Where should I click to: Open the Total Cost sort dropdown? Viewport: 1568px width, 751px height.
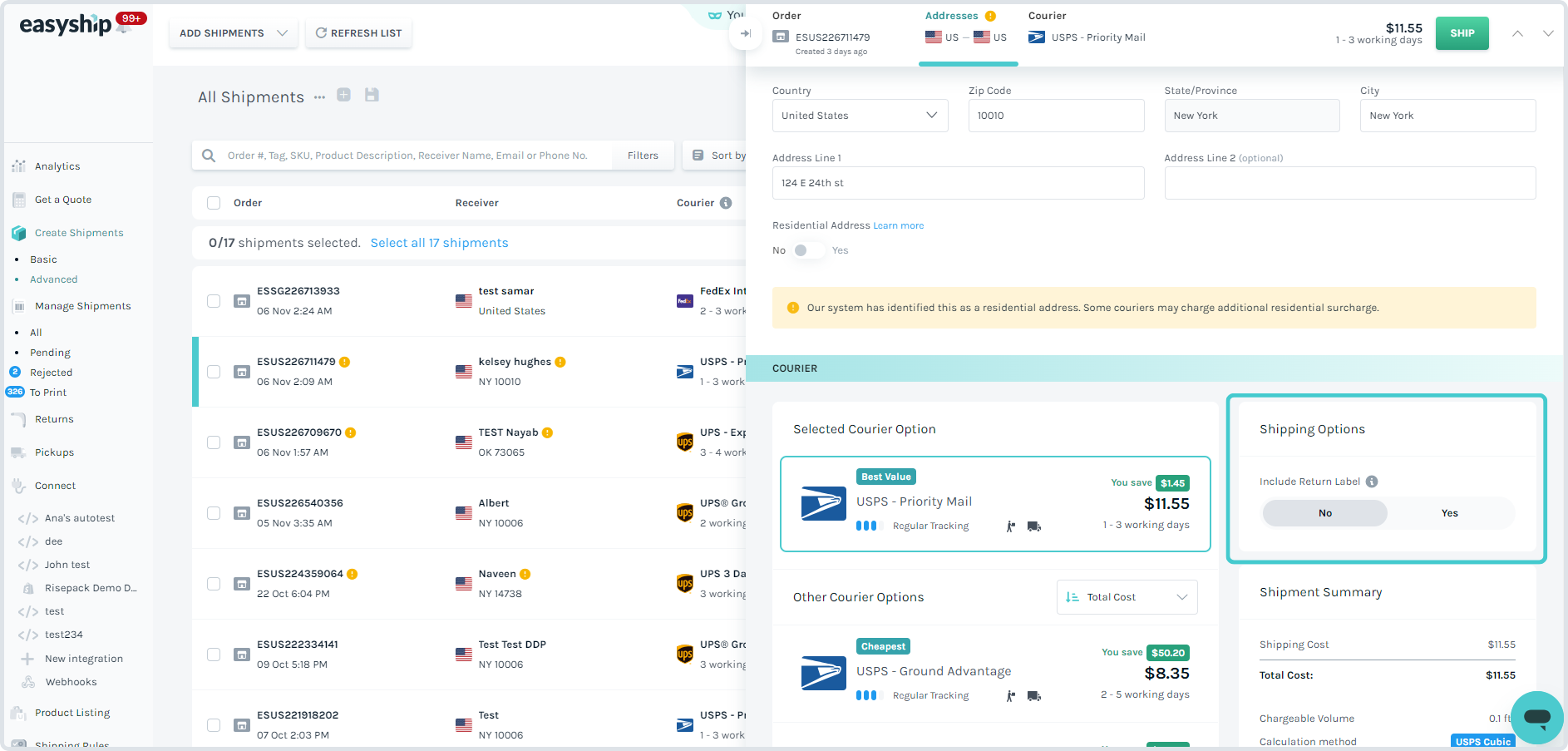pos(1127,597)
